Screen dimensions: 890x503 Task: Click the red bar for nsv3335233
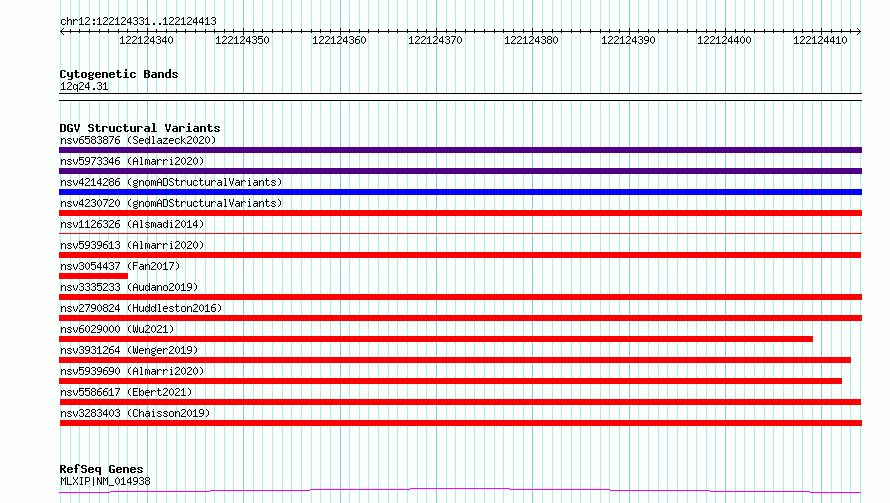[460, 297]
